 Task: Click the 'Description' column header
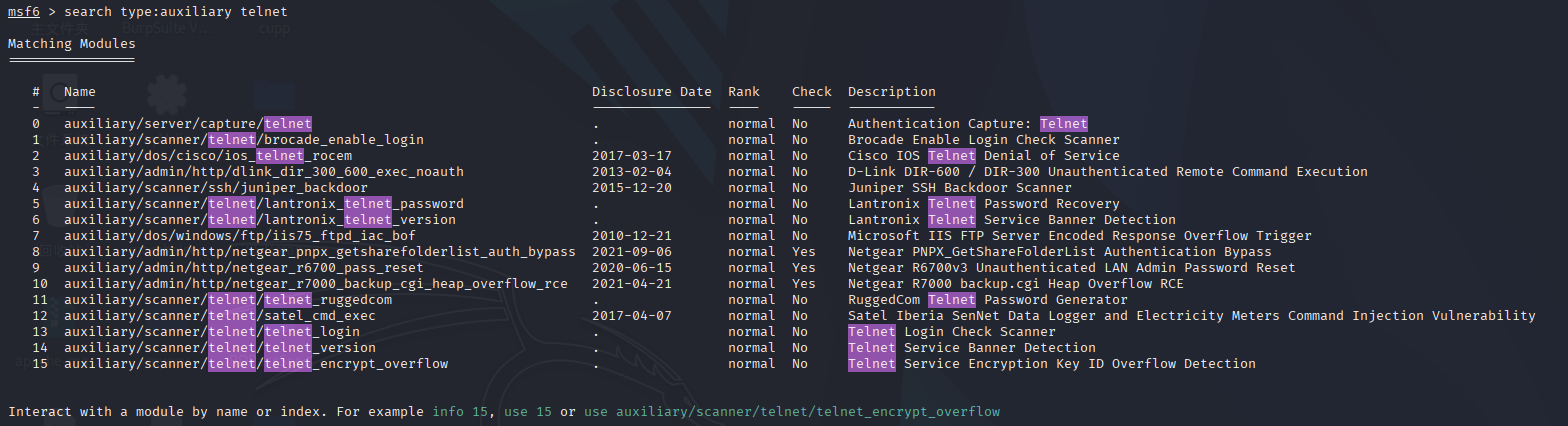click(x=891, y=92)
